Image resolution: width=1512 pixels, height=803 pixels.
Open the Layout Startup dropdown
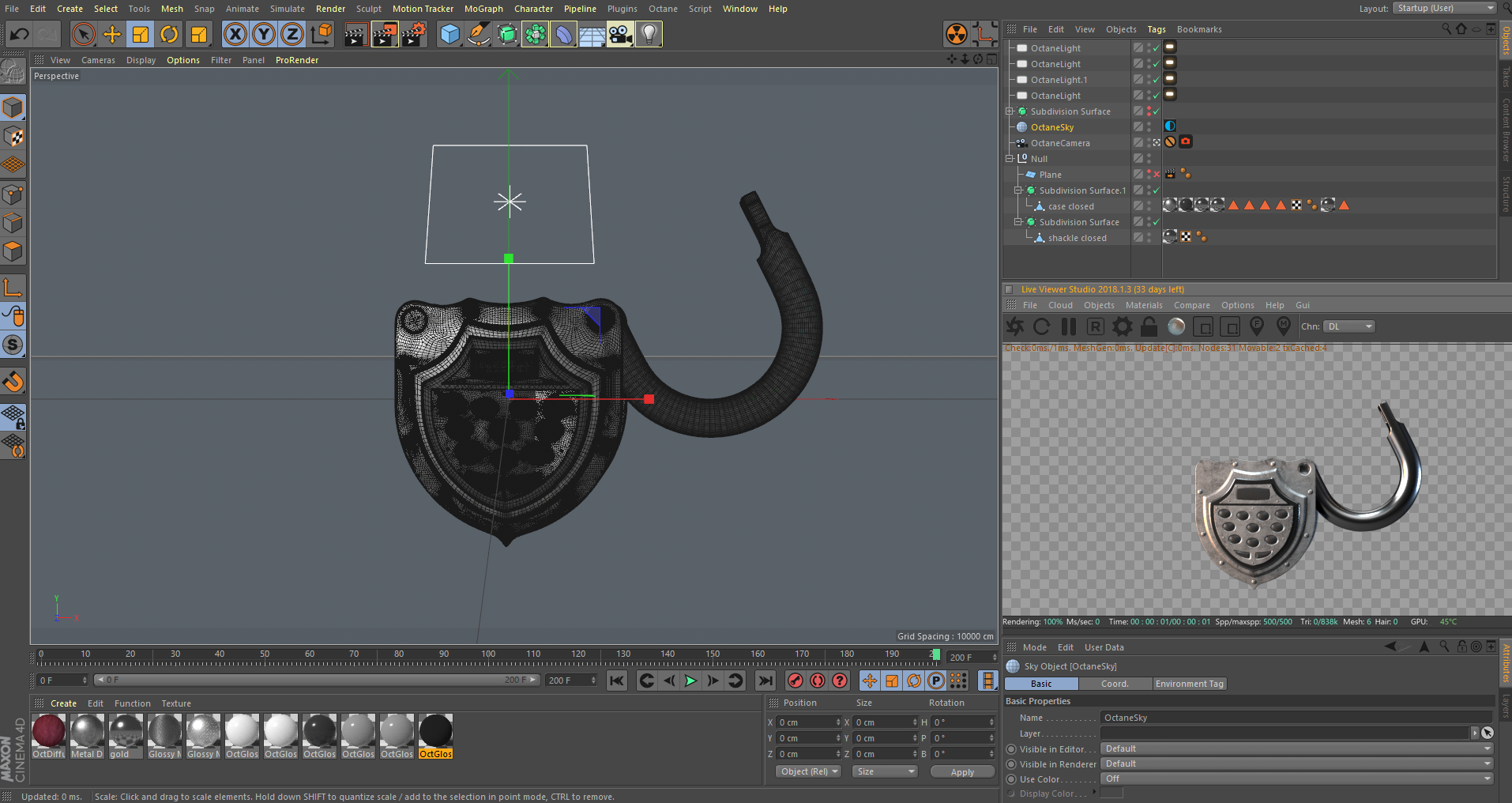(x=1445, y=8)
